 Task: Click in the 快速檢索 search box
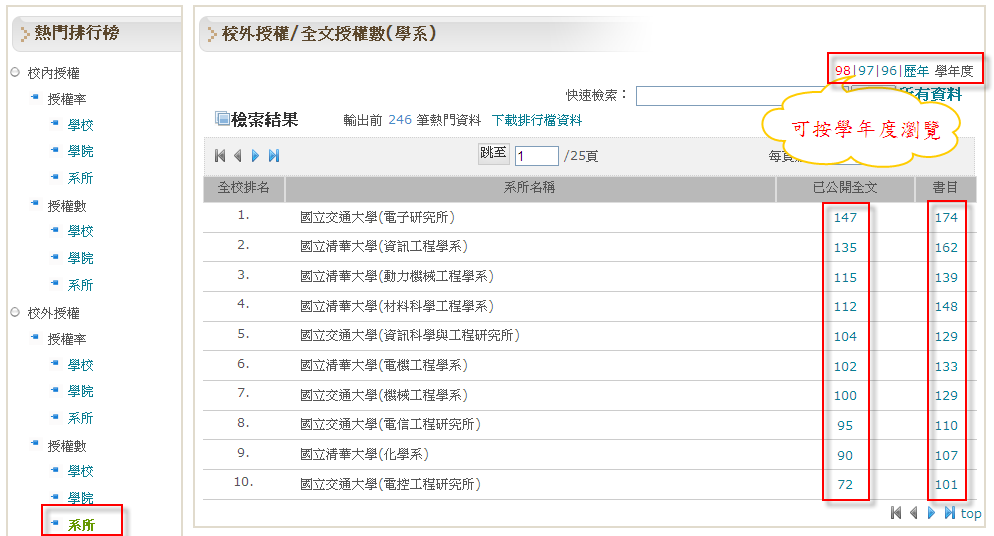click(x=735, y=96)
